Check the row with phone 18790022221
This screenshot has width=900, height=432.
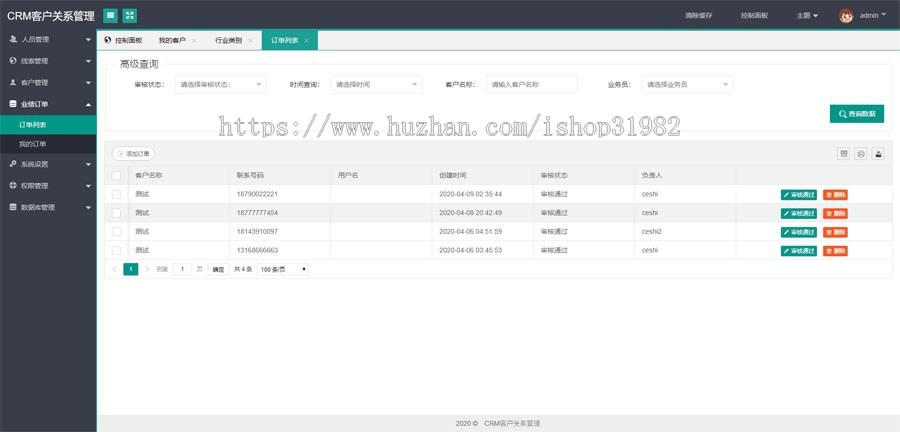(x=116, y=194)
